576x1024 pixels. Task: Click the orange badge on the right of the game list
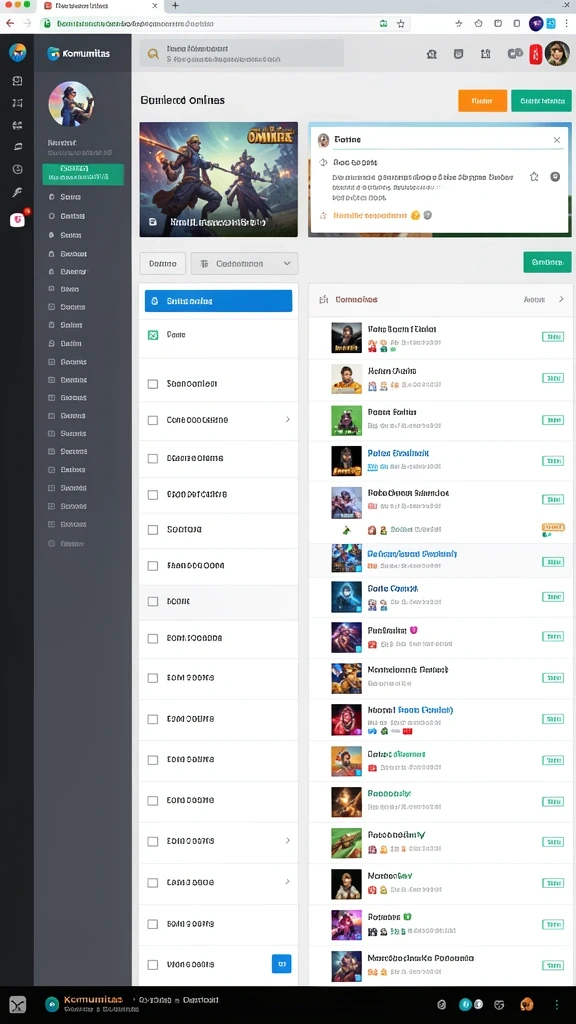[553, 527]
